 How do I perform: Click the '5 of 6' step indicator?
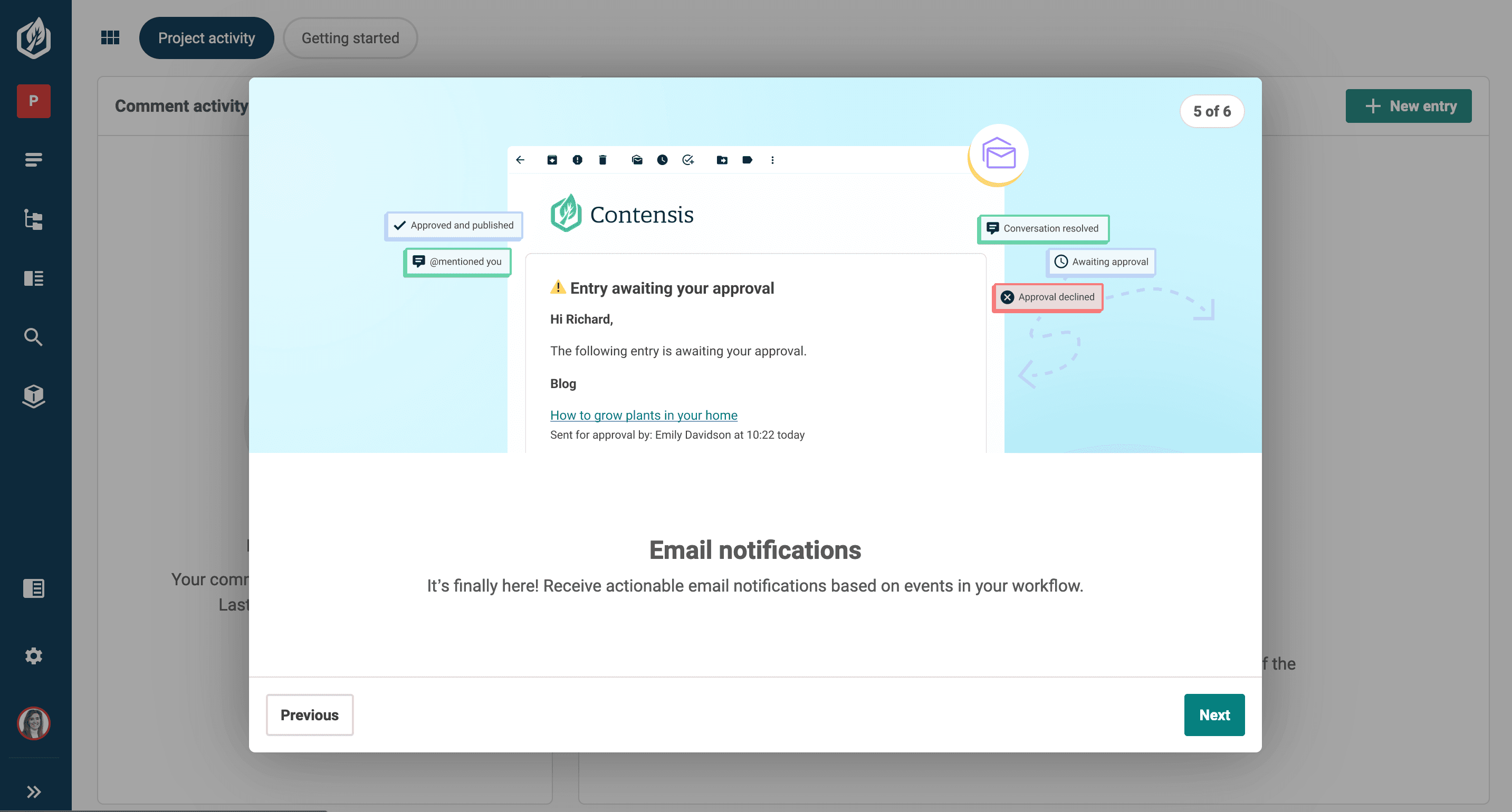(x=1211, y=111)
